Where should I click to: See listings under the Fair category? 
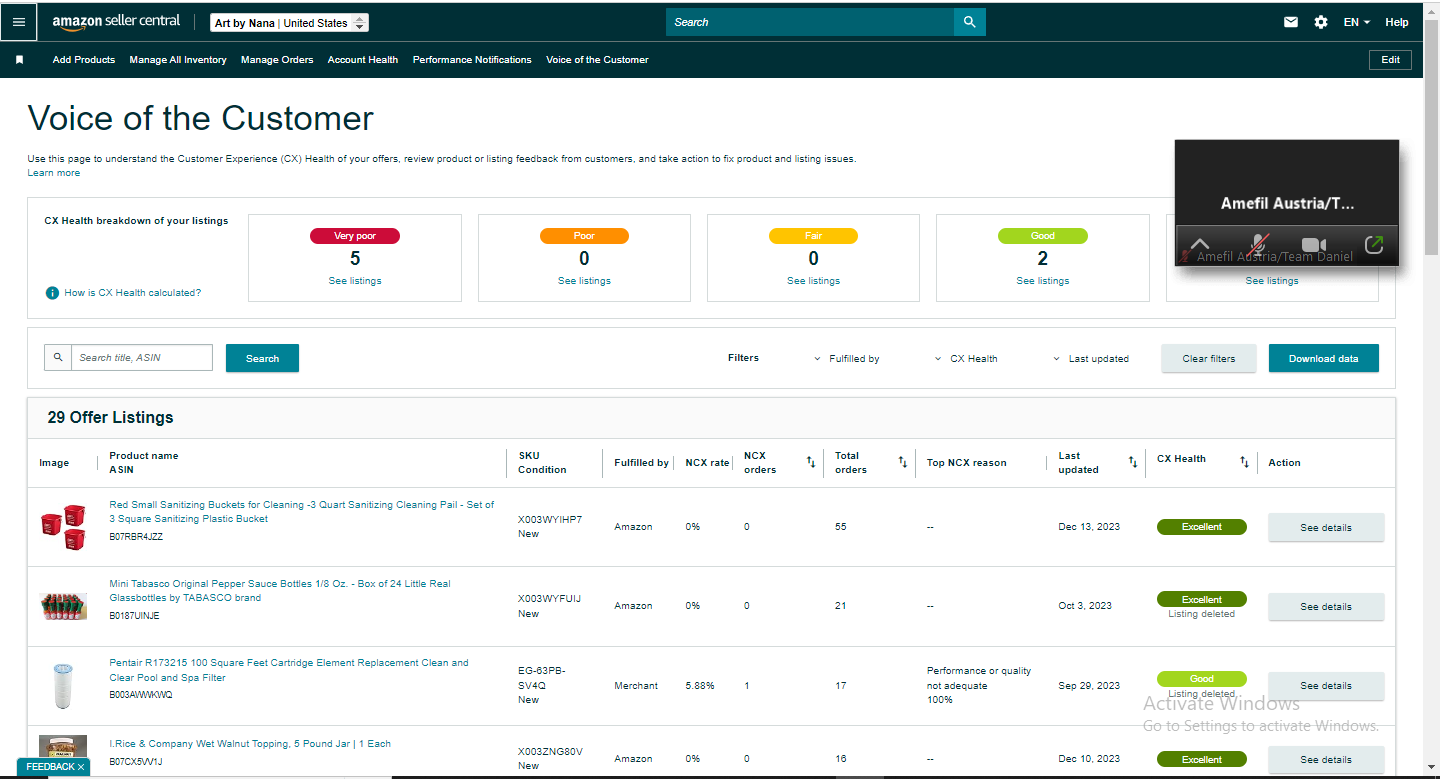point(813,281)
